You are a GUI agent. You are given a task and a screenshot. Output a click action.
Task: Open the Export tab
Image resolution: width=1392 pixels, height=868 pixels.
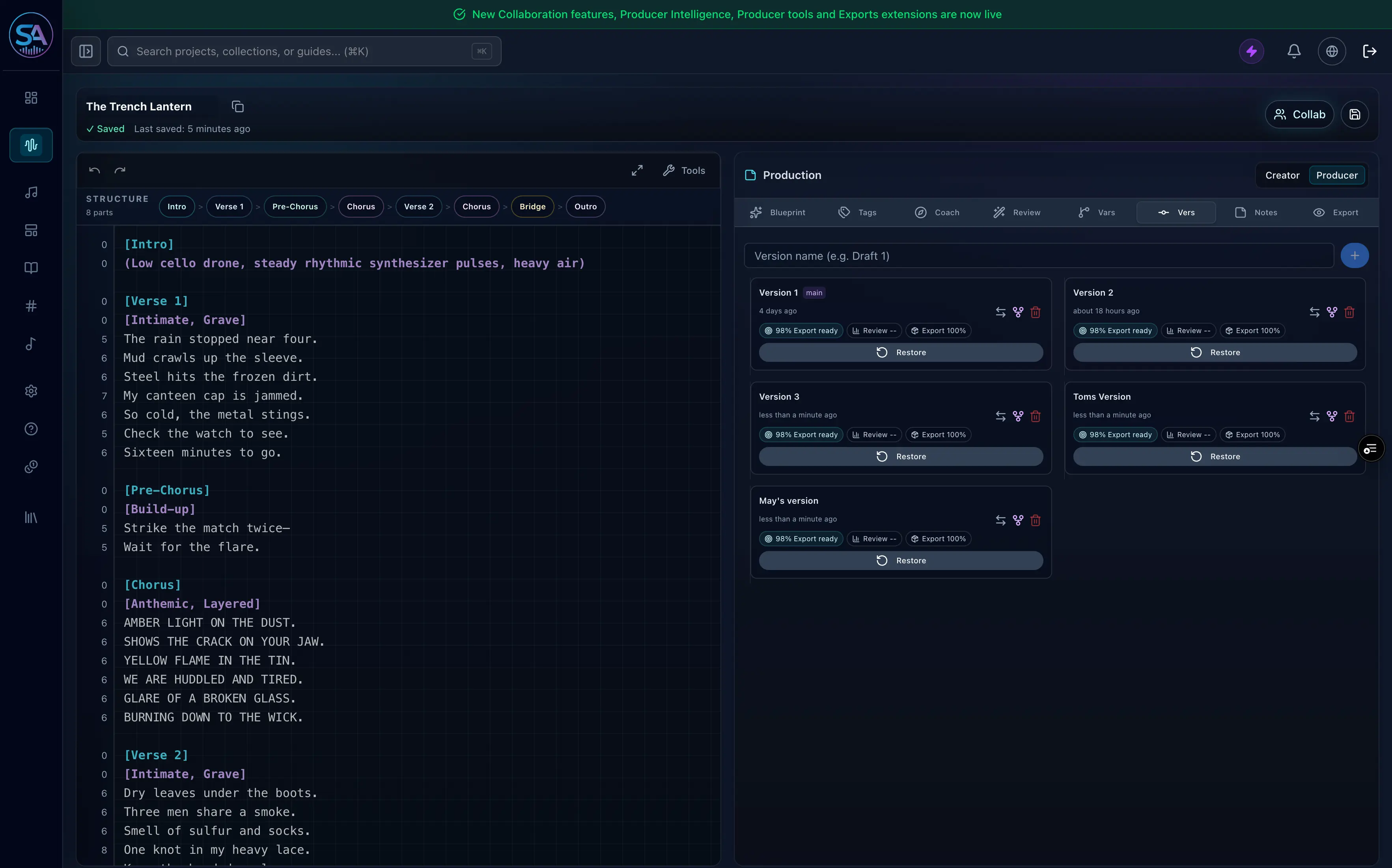(1335, 212)
